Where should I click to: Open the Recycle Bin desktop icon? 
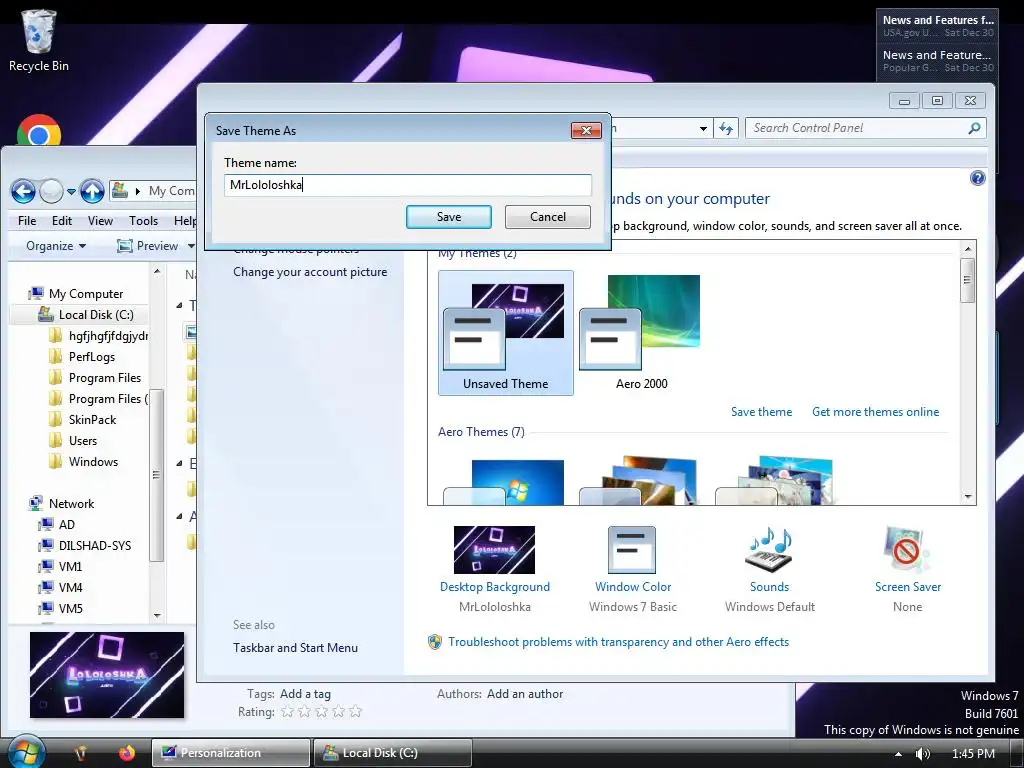[x=39, y=40]
